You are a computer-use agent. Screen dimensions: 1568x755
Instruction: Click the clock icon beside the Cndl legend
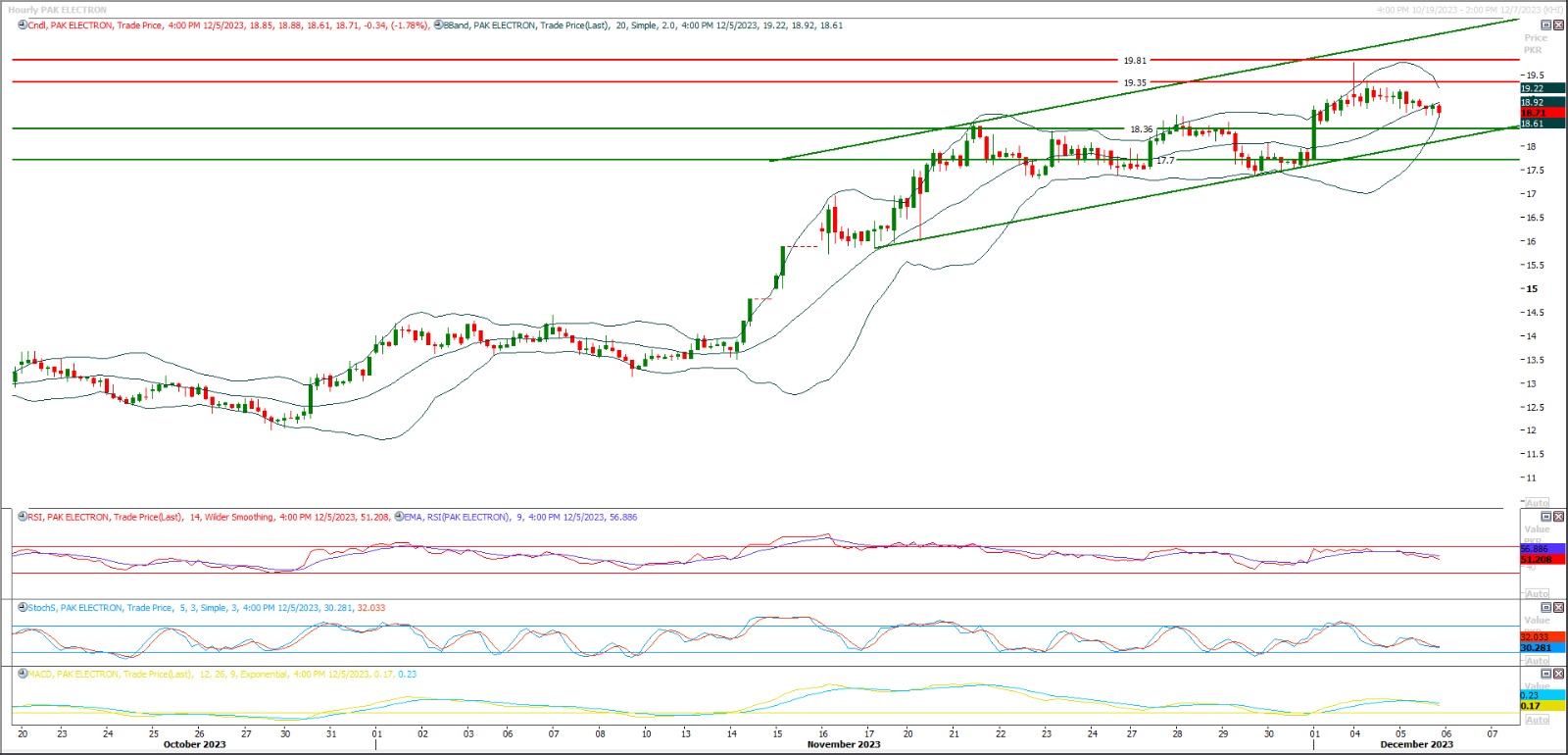point(23,25)
